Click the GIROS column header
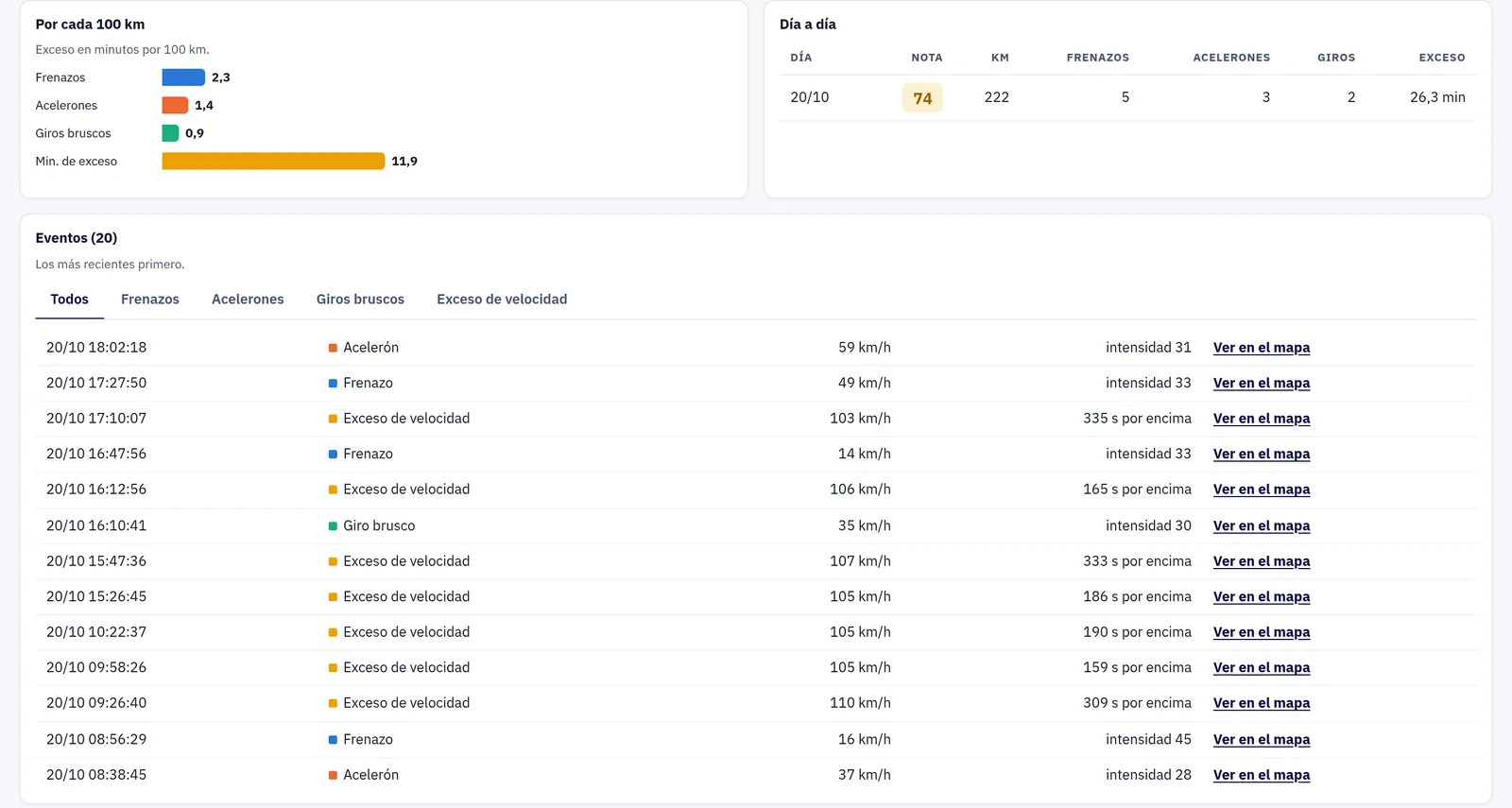Image resolution: width=1512 pixels, height=808 pixels. pyautogui.click(x=1336, y=58)
